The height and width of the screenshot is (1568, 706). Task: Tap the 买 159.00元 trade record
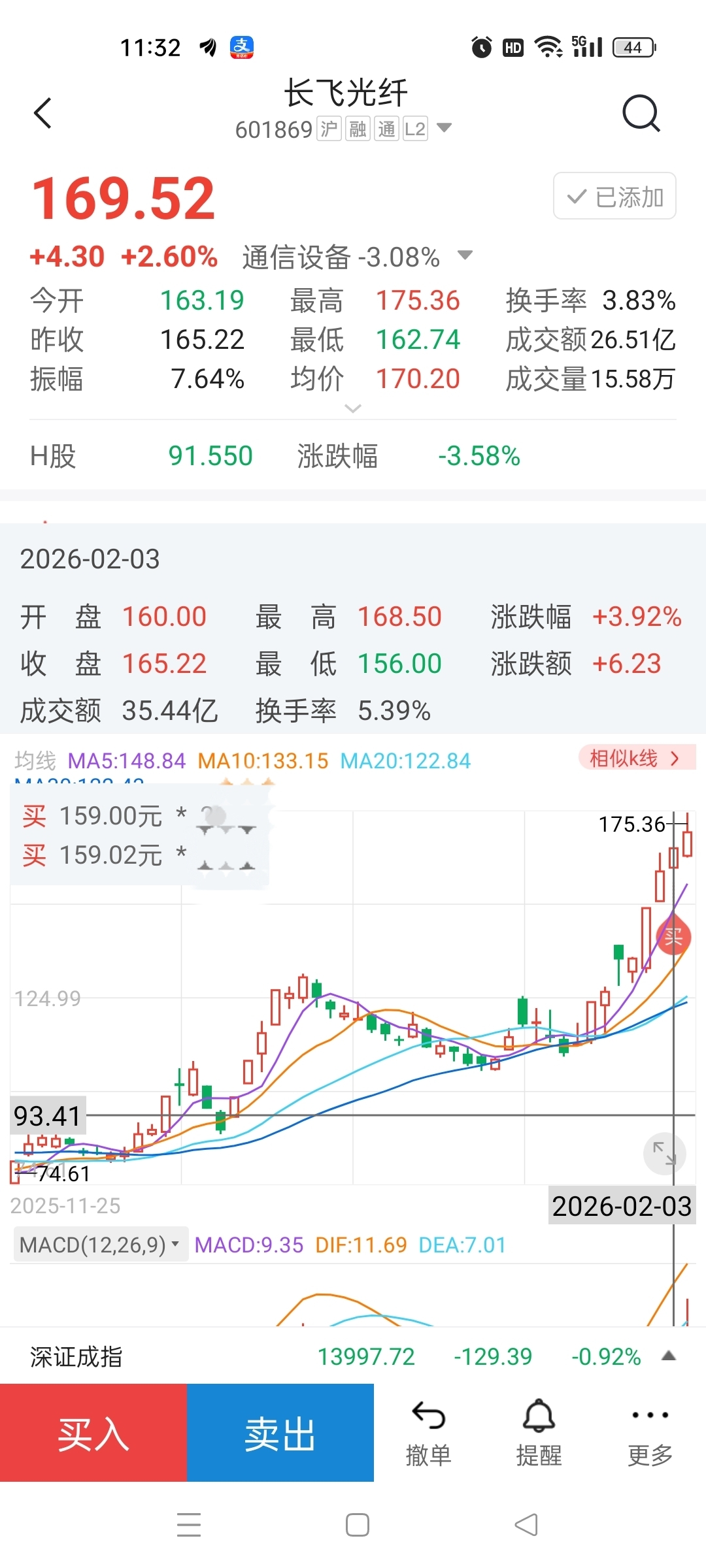(105, 816)
